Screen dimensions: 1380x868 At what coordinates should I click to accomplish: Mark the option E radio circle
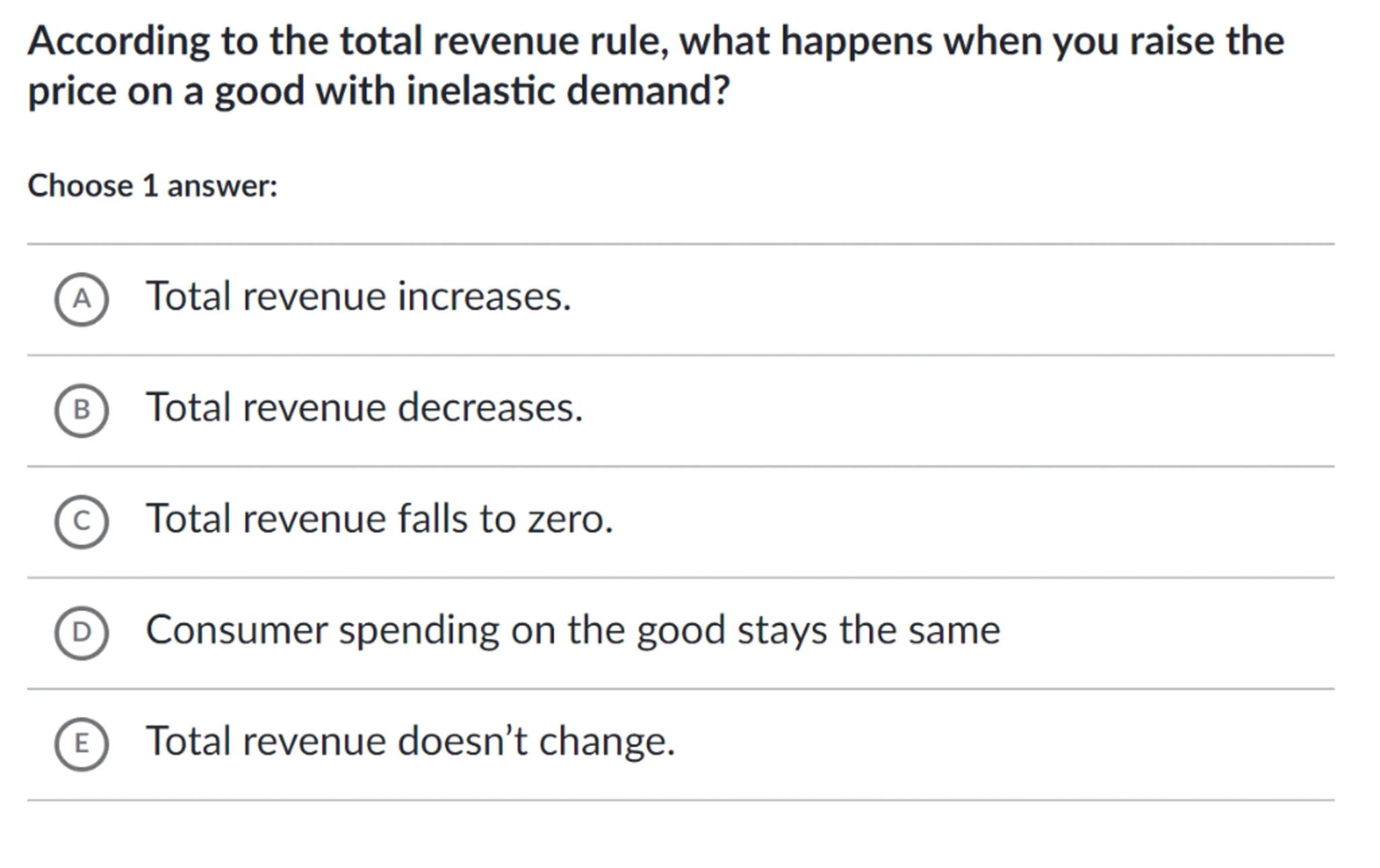(82, 744)
